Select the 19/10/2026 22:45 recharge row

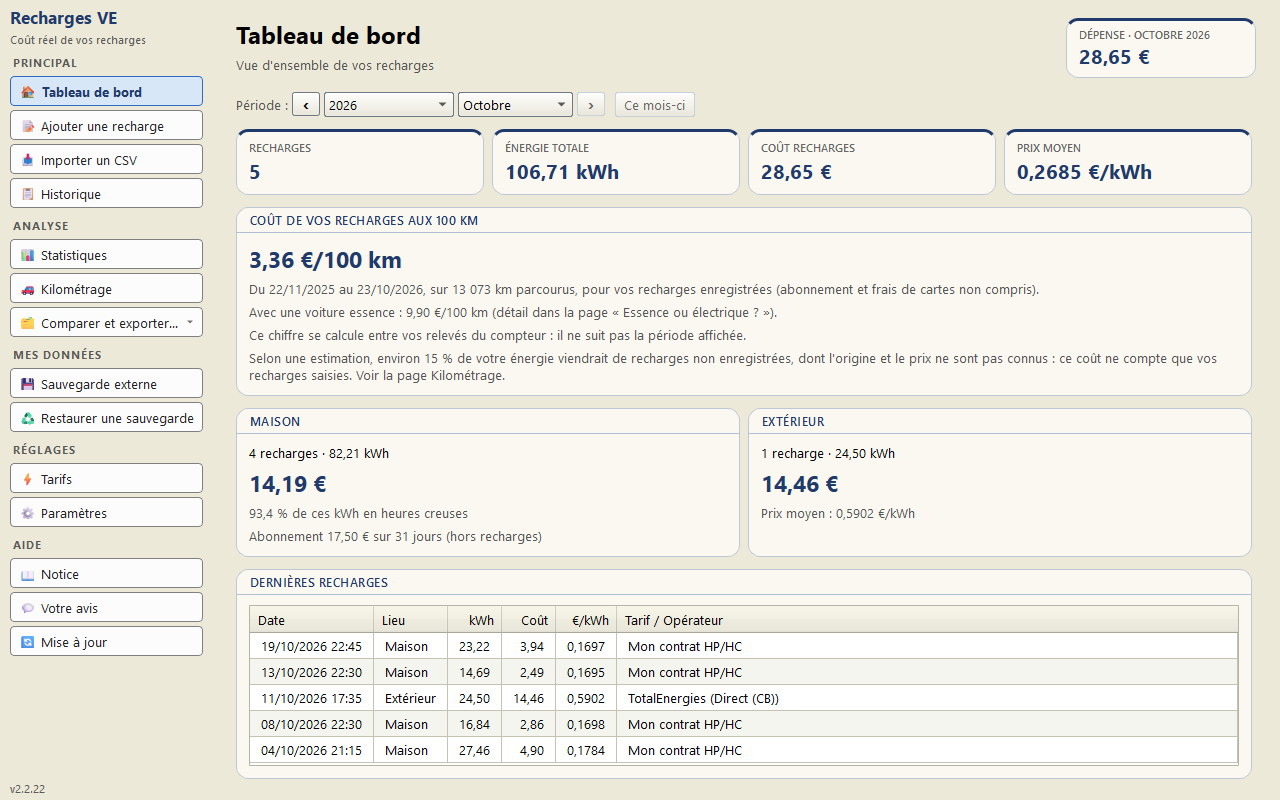[744, 646]
